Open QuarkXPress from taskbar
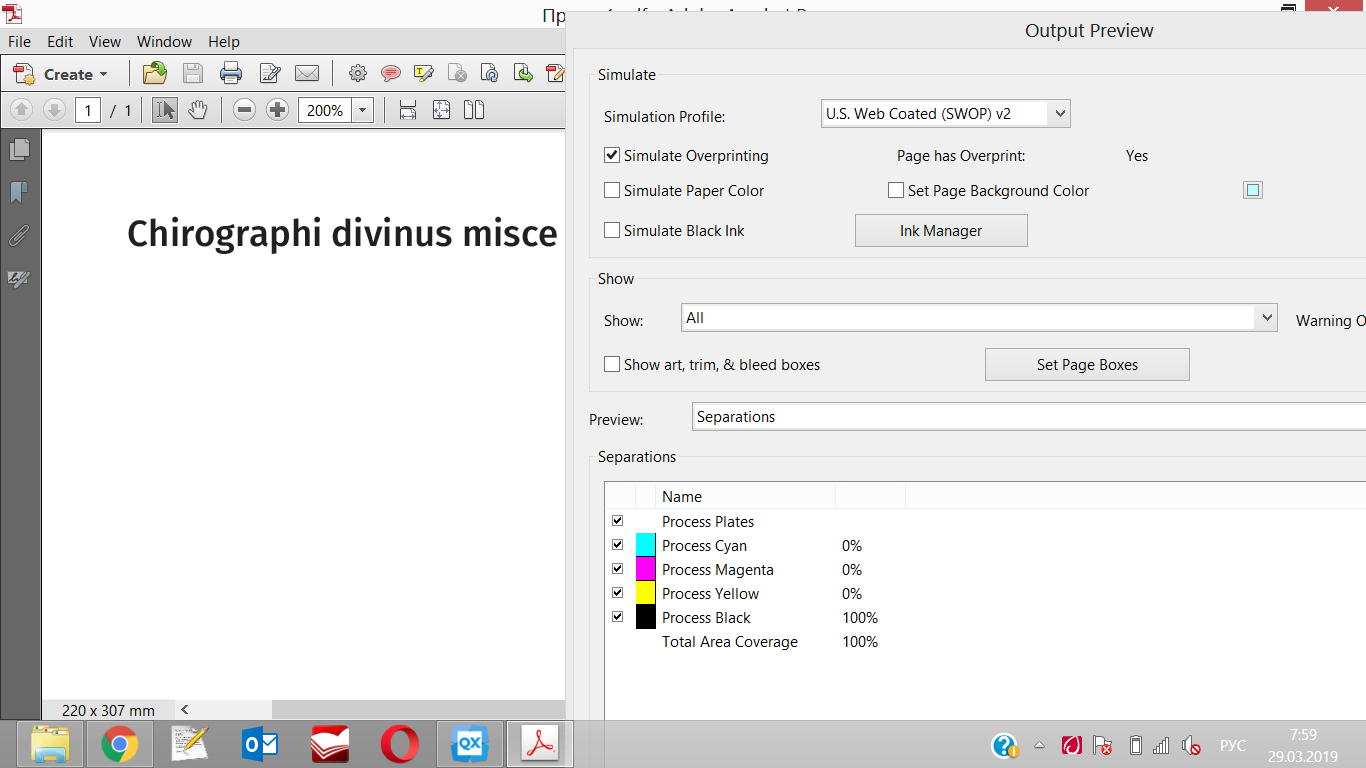This screenshot has height=768, width=1366. pos(470,745)
